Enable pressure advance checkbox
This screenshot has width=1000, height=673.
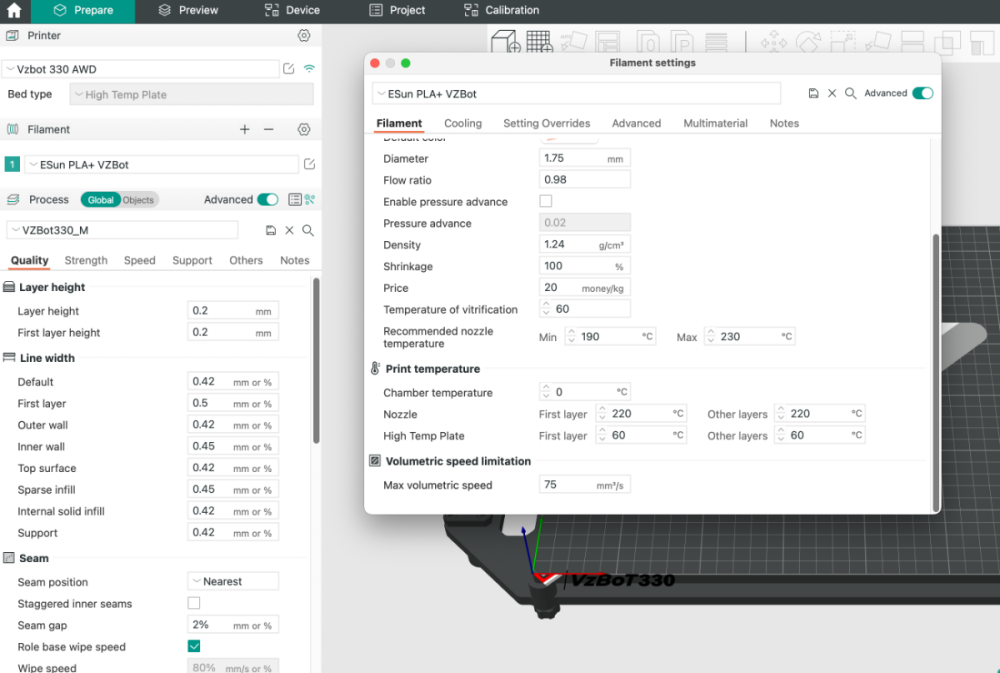(x=546, y=202)
